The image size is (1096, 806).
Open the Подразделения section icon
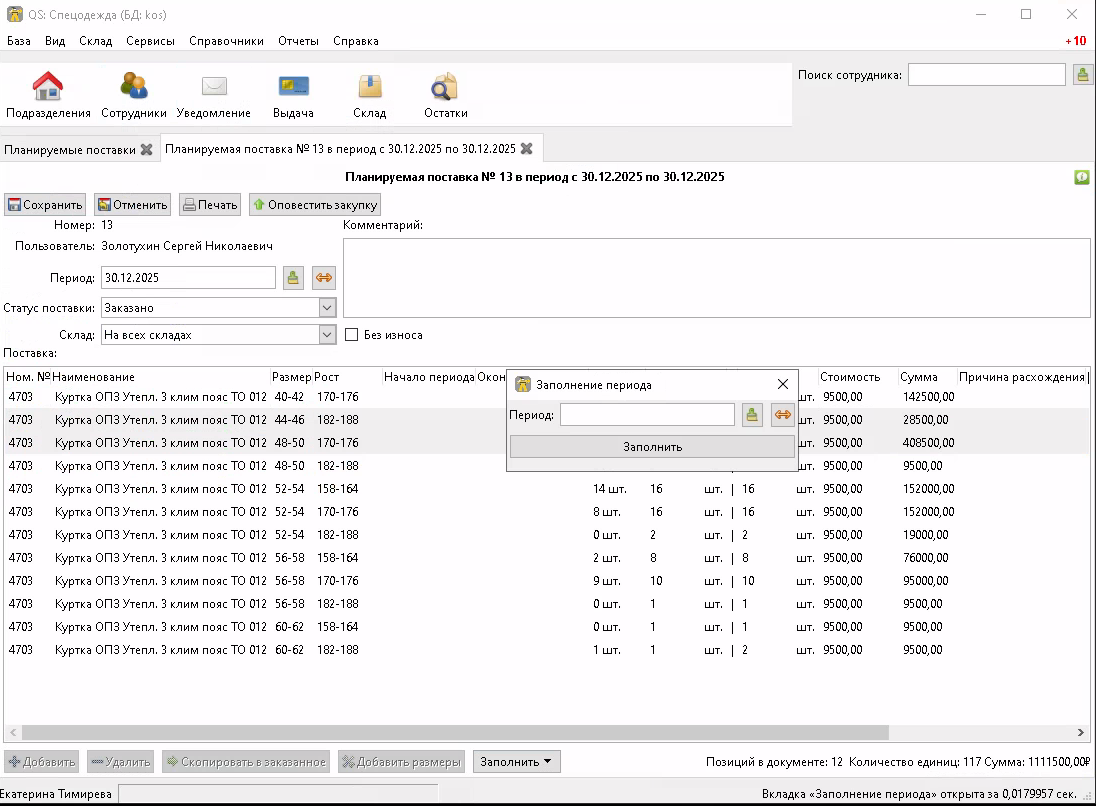[x=48, y=88]
